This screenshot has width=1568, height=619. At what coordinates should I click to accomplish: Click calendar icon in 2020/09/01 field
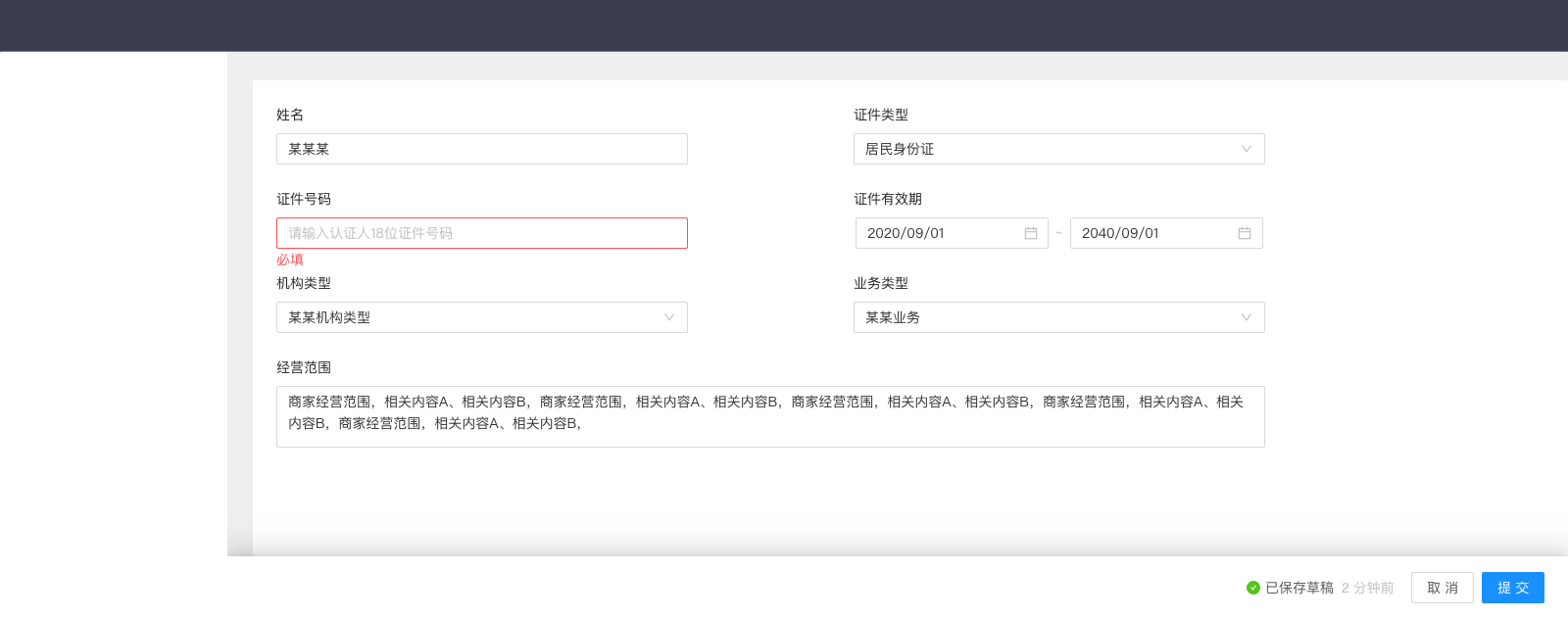1031,233
